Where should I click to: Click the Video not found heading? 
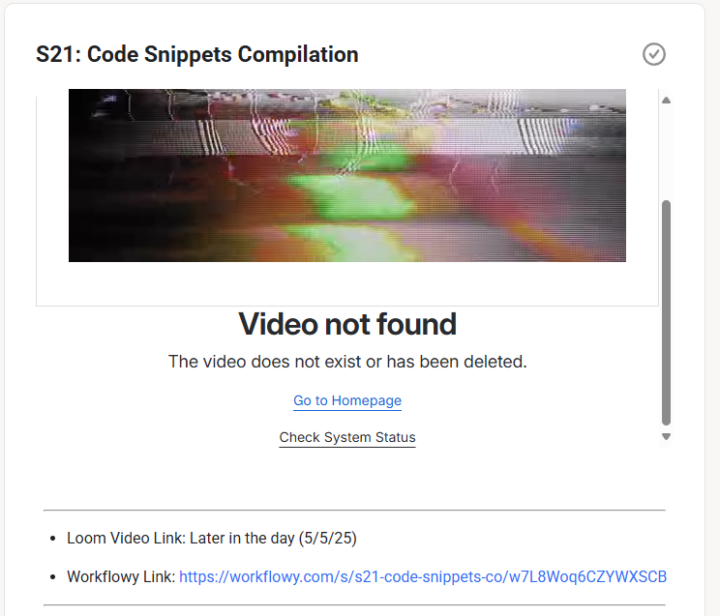348,324
